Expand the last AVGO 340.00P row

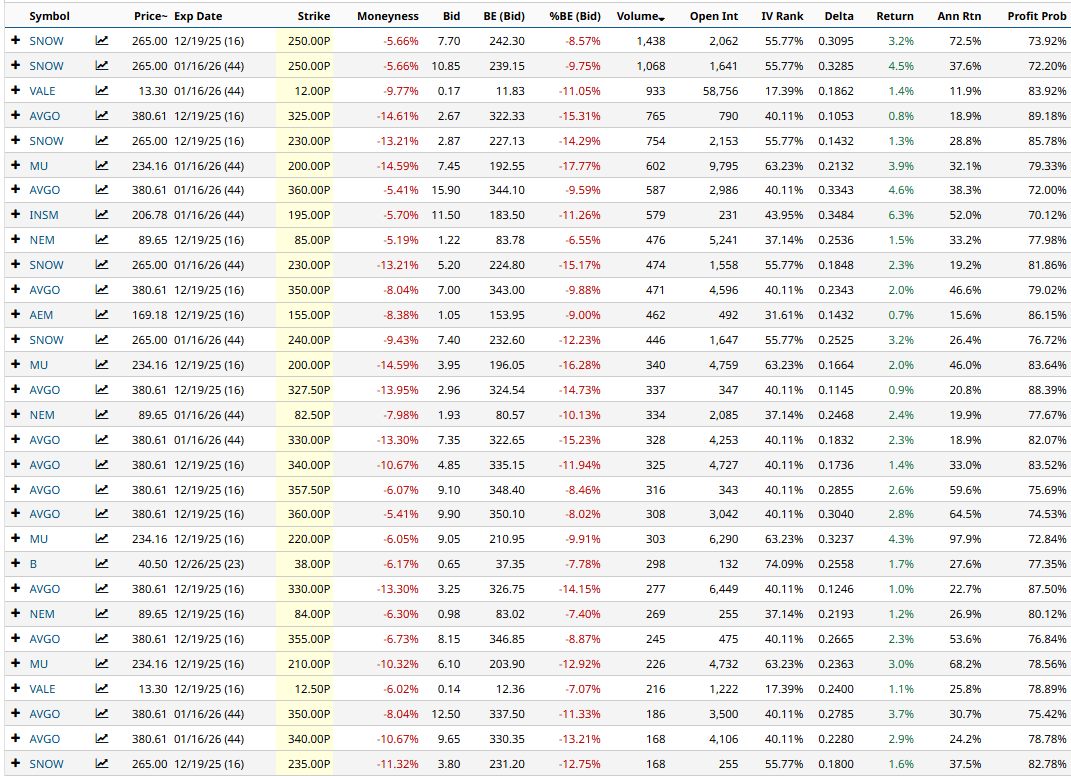[13, 738]
